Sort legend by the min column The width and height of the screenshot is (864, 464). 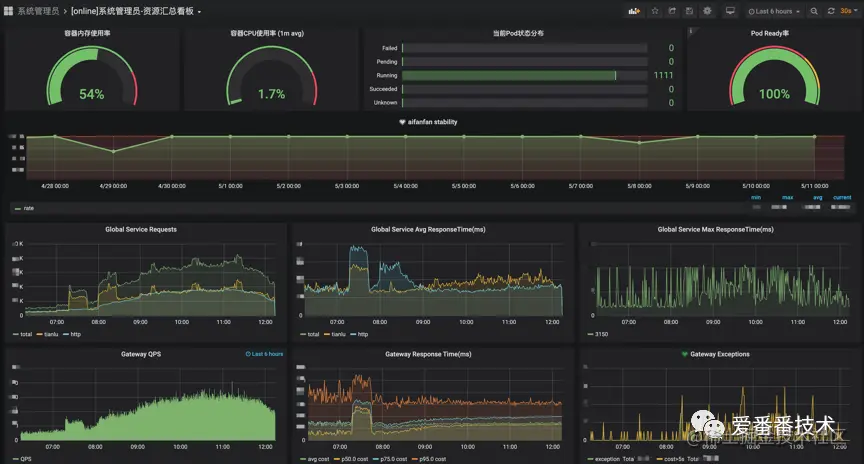click(x=756, y=197)
